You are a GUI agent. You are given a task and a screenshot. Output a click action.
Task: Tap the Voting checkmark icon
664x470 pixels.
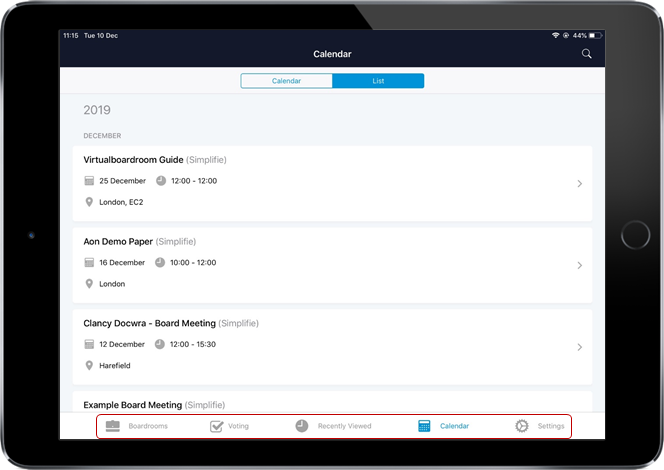(217, 426)
